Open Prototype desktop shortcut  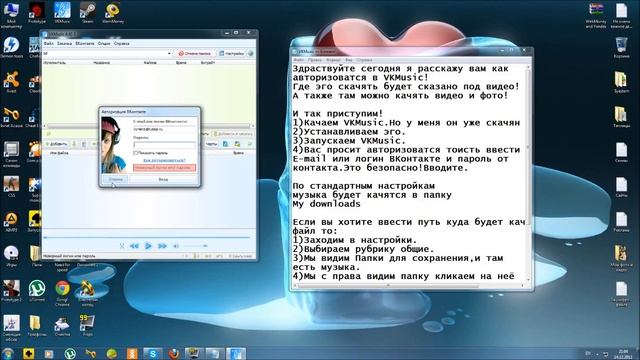(x=37, y=12)
